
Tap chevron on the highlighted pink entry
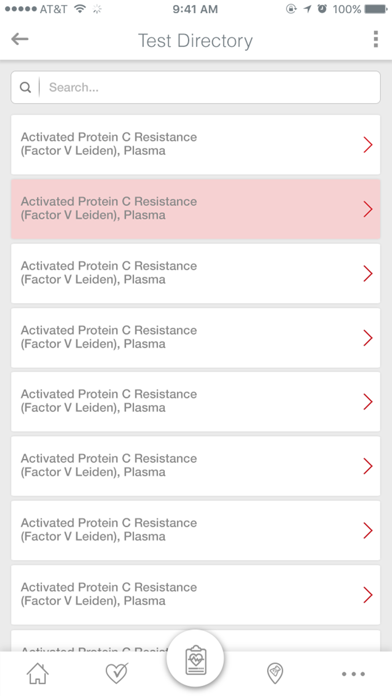click(x=368, y=209)
